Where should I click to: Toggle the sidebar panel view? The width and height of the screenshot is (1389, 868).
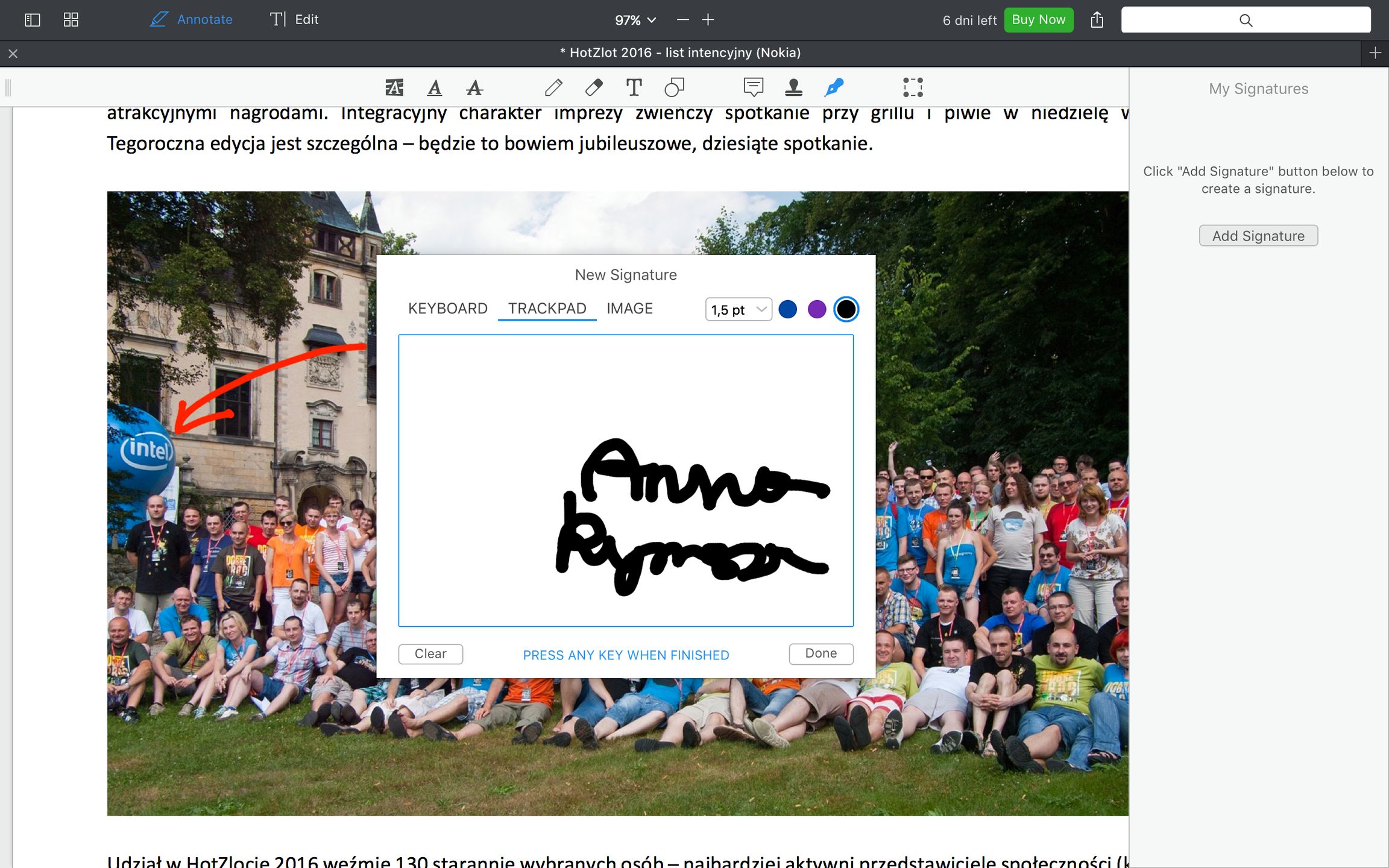pyautogui.click(x=33, y=20)
